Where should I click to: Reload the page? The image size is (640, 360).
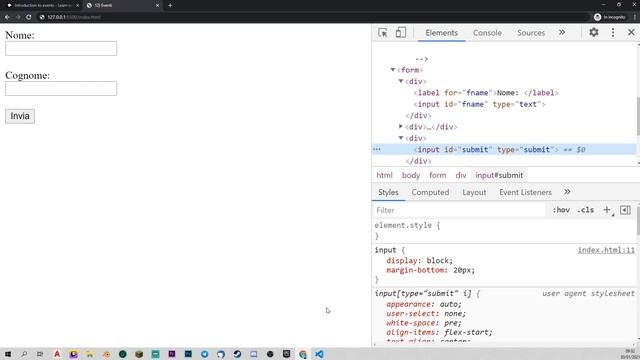(29, 17)
